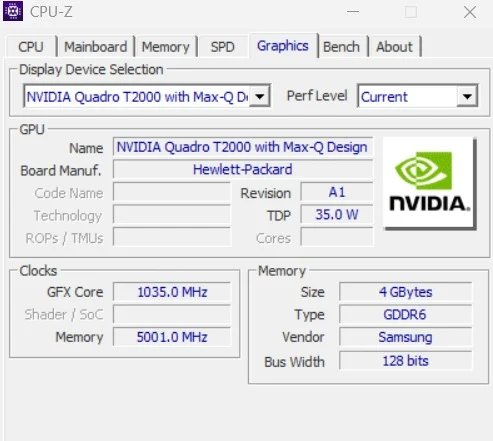Viewport: 493px width, 441px height.
Task: Click the empty Shader / SoC field
Action: [172, 314]
